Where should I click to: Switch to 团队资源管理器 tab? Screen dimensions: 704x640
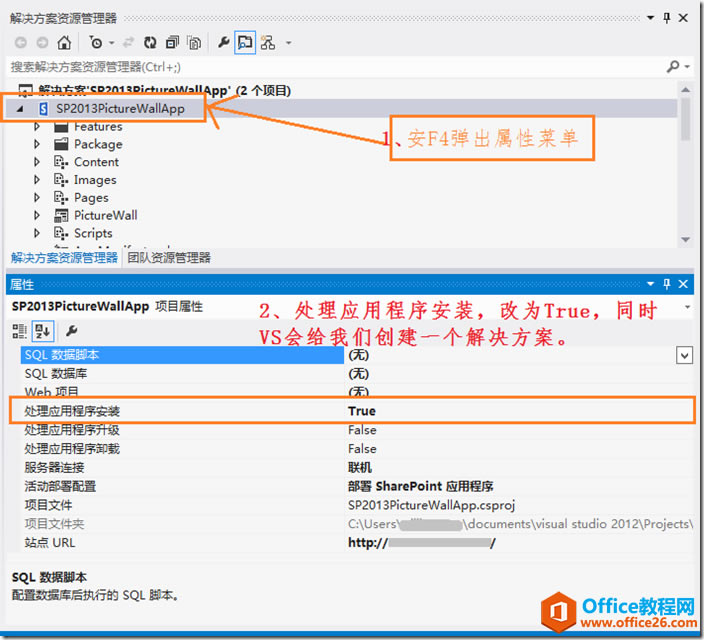coord(169,258)
